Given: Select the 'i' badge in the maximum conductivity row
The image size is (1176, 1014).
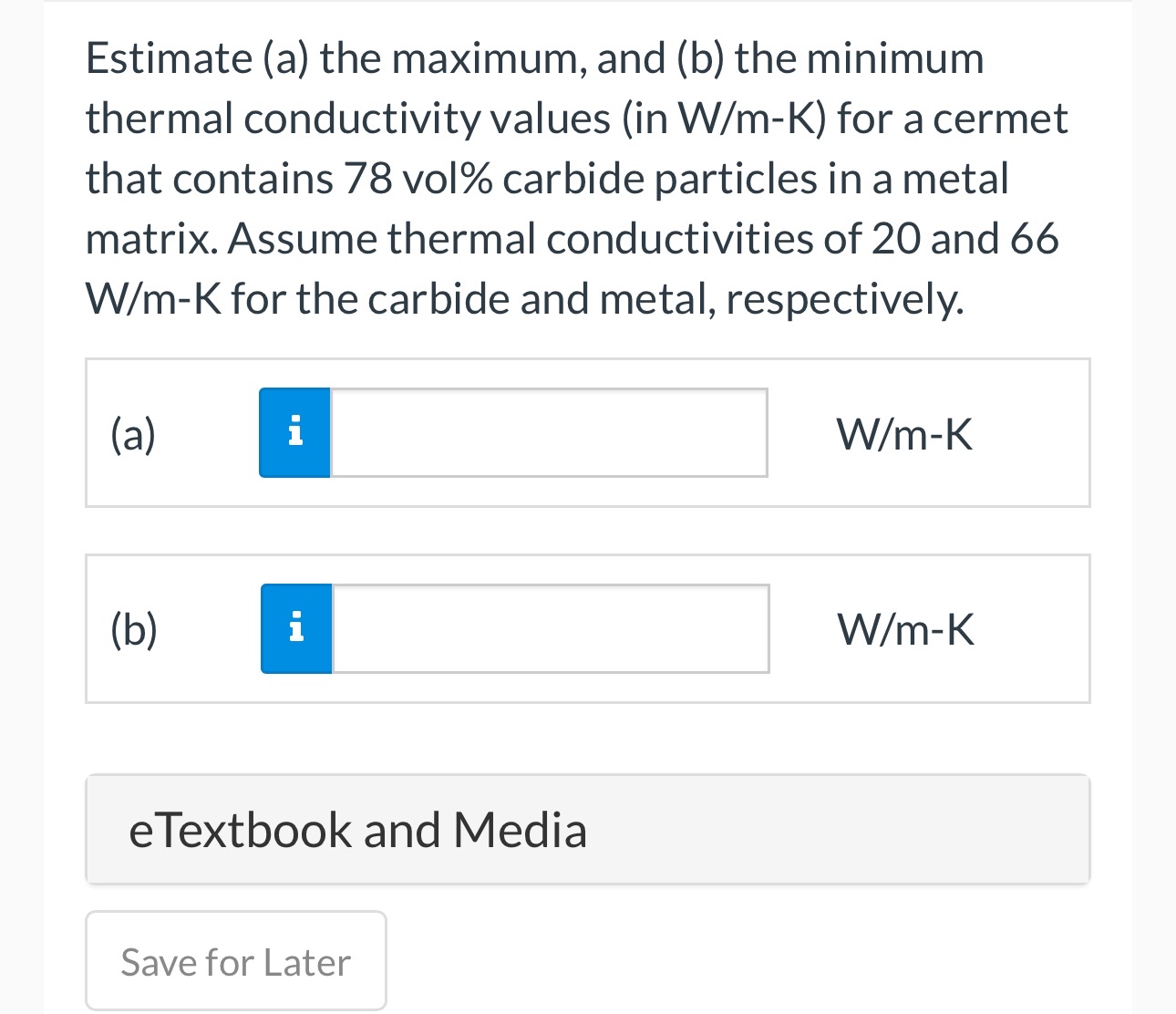Looking at the screenshot, I should tap(294, 433).
